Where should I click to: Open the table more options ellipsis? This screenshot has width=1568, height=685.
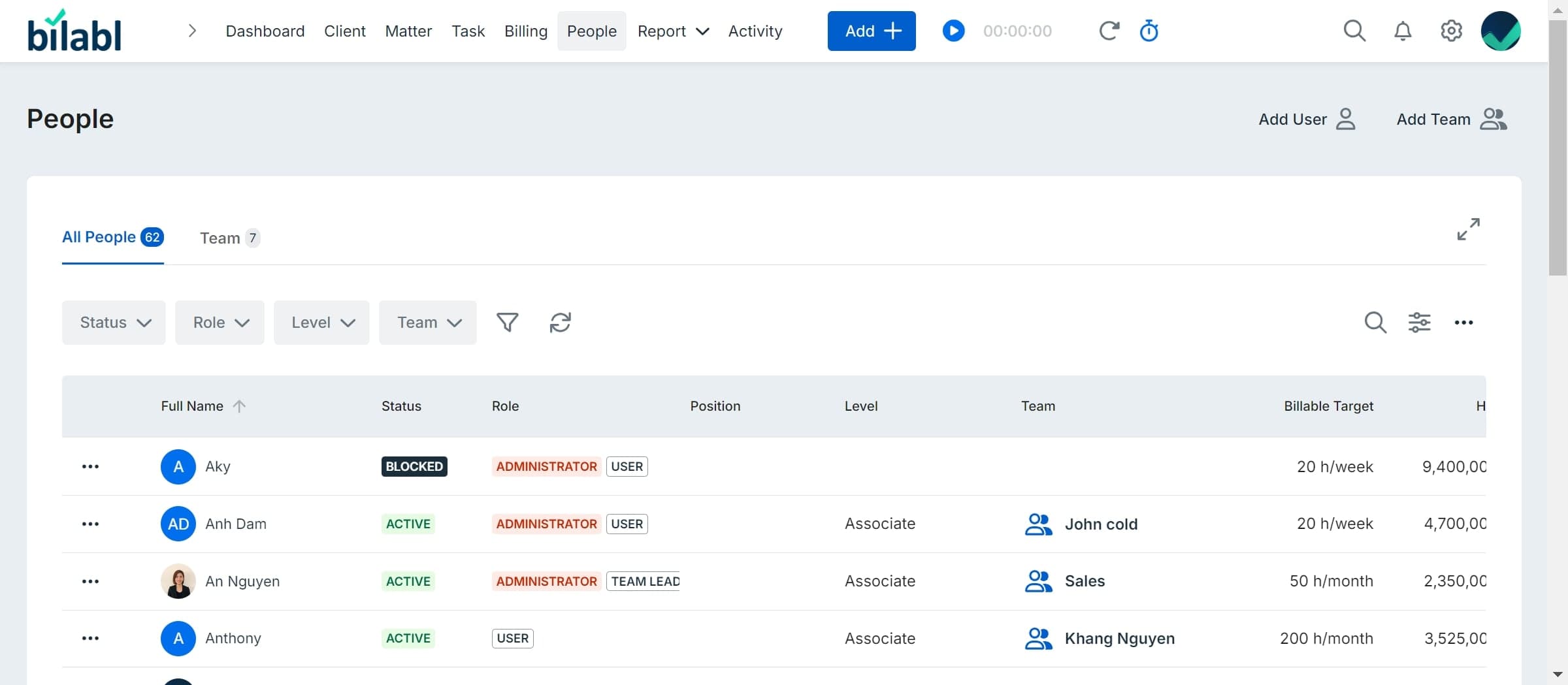click(x=1463, y=322)
